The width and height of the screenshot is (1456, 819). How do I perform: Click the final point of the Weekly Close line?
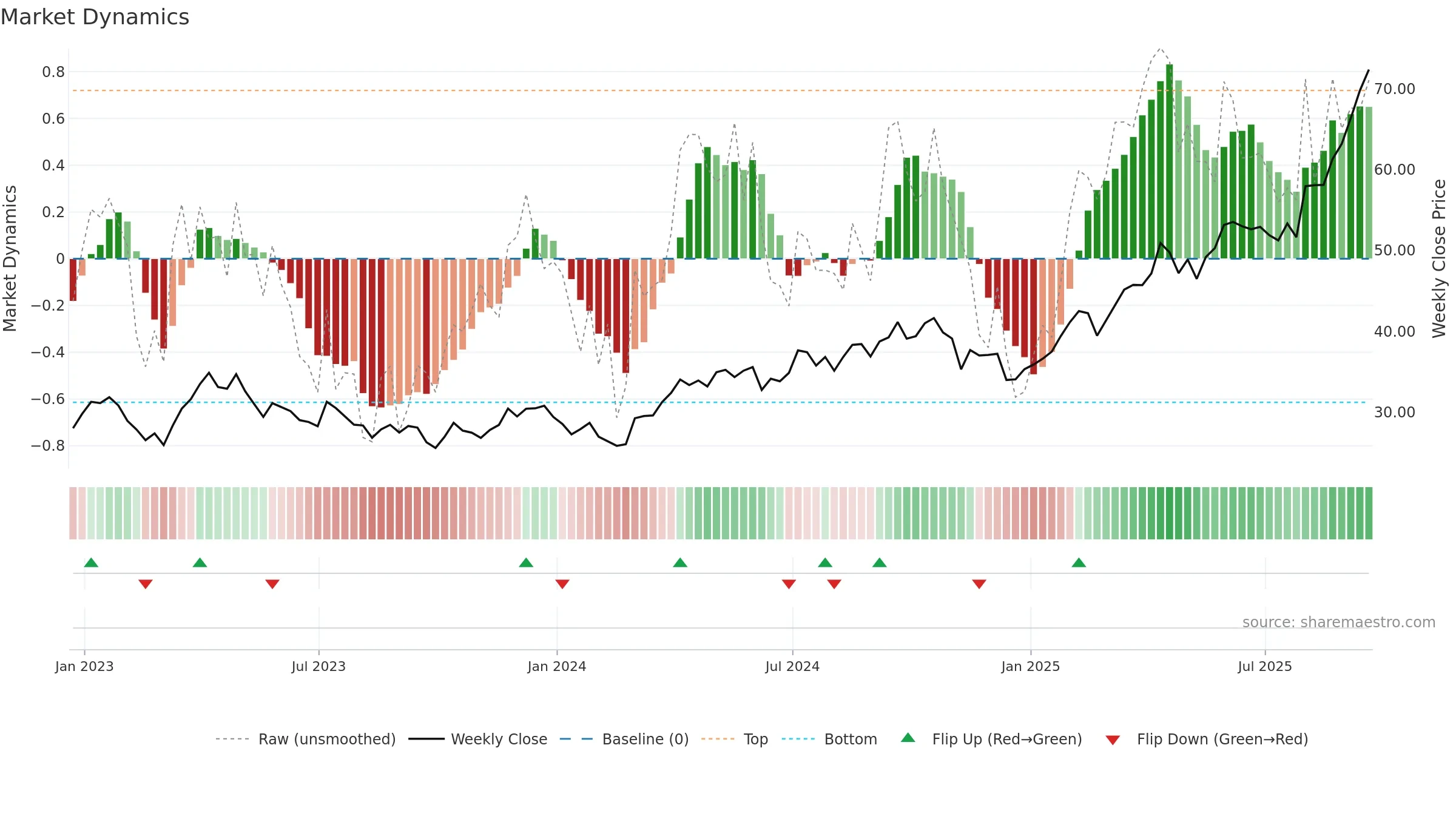coord(1369,70)
